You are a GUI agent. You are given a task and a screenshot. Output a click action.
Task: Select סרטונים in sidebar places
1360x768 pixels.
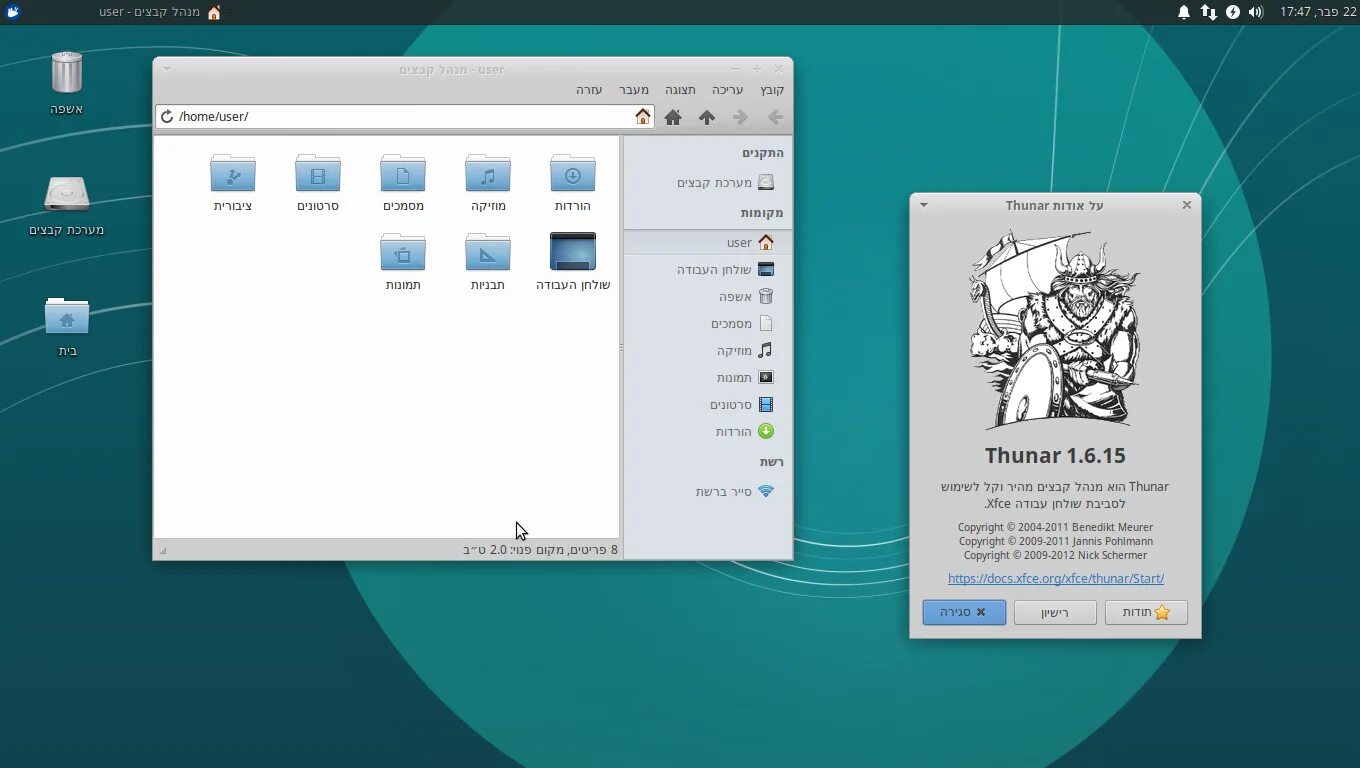pos(708,405)
